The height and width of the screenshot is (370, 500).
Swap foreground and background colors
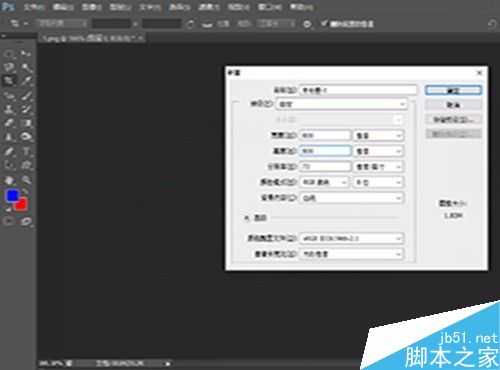tap(25, 192)
